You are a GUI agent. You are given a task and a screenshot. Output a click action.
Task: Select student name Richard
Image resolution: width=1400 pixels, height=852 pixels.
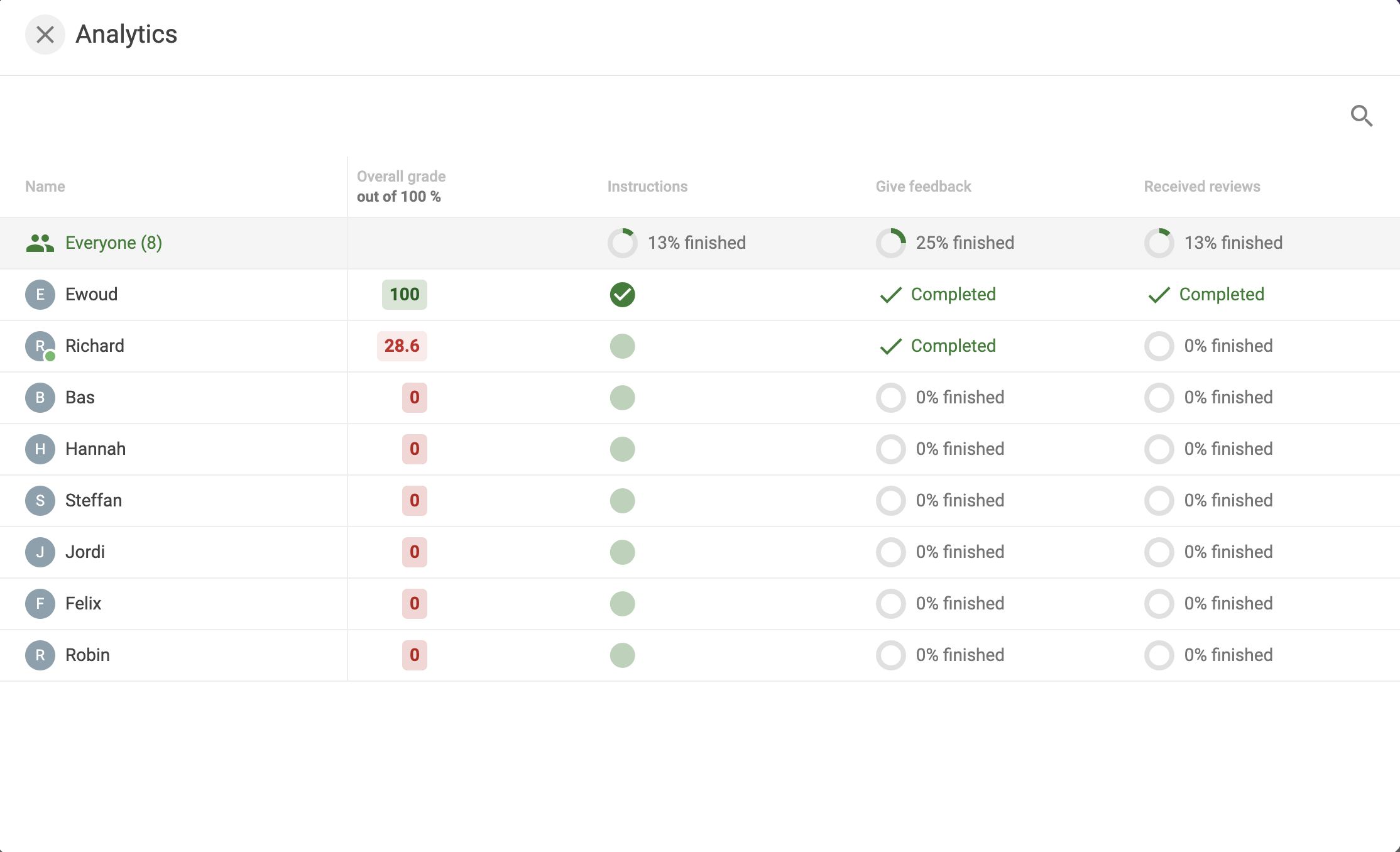click(95, 346)
